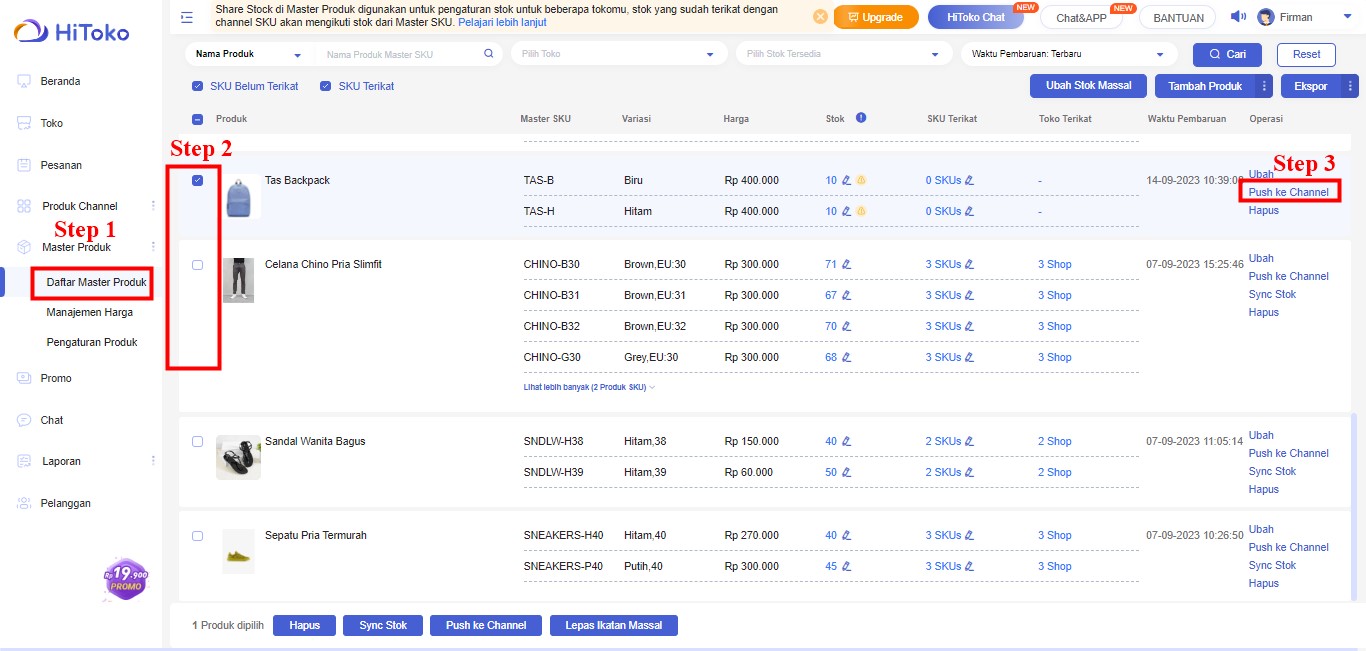1366x651 pixels.
Task: Edit stock for SNDLW-H39 with the pencil icon
Action: pos(846,473)
